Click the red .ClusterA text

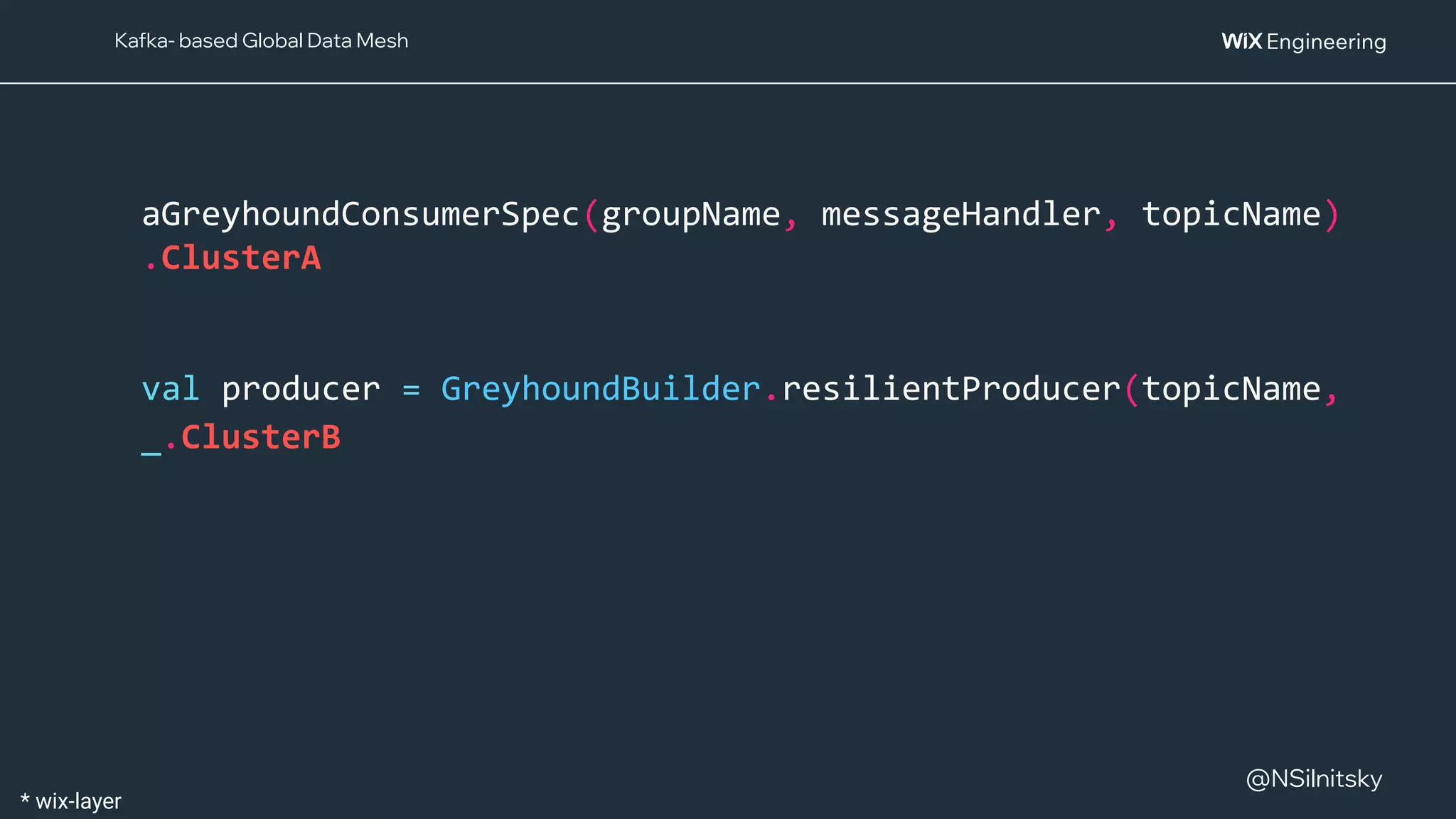click(x=233, y=258)
